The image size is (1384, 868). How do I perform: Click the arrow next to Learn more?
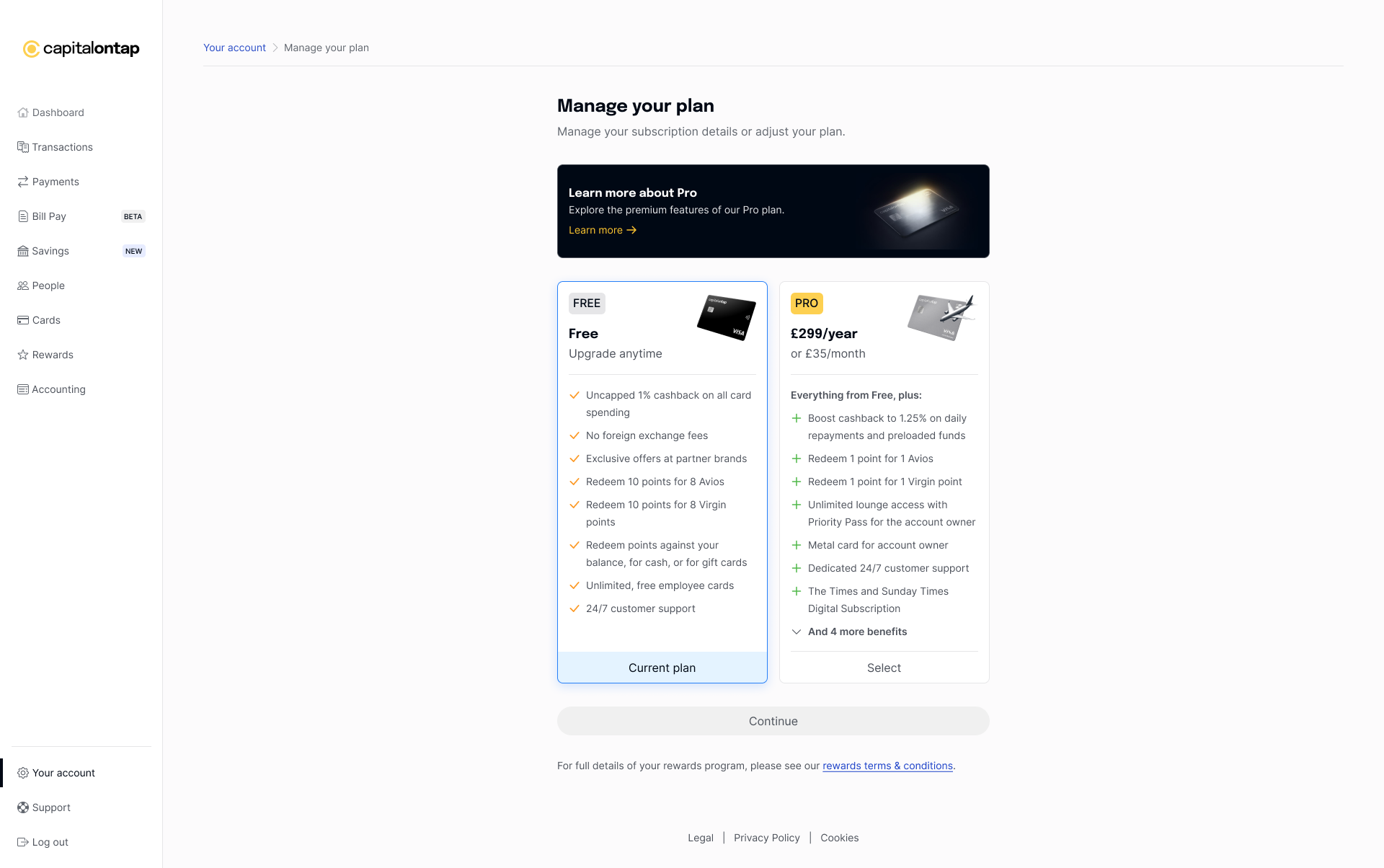tap(631, 230)
